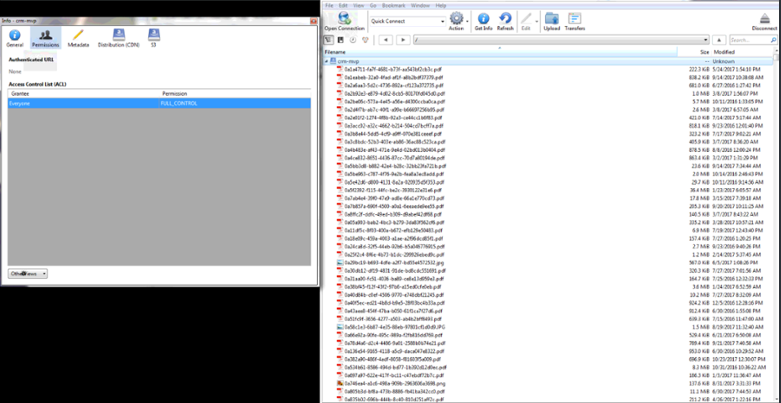This screenshot has height=403, width=781.
Task: Collapse the crm-mvp folder tree
Action: [x=327, y=61]
